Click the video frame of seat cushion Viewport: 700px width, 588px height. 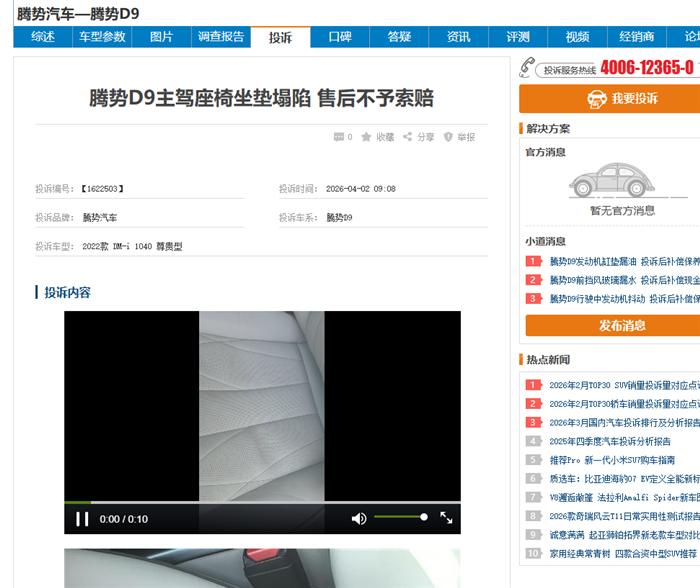[x=262, y=406]
